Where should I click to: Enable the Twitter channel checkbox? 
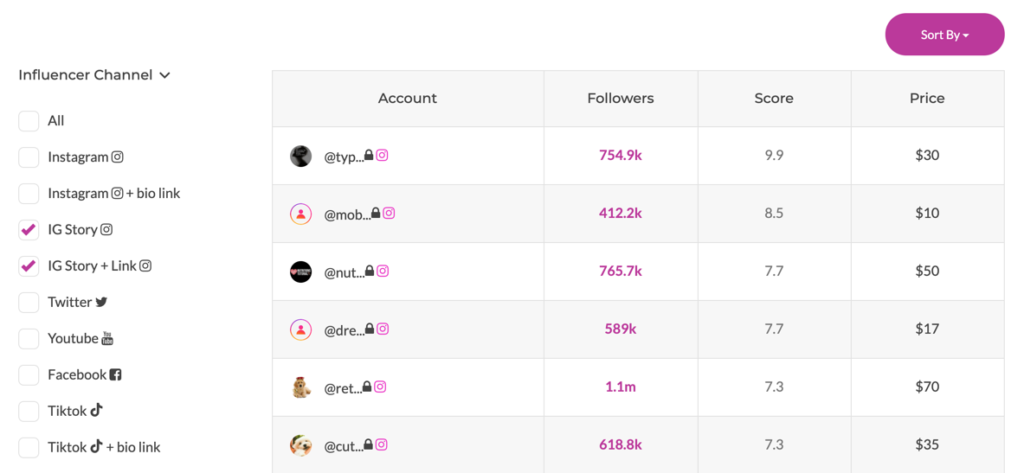(29, 302)
